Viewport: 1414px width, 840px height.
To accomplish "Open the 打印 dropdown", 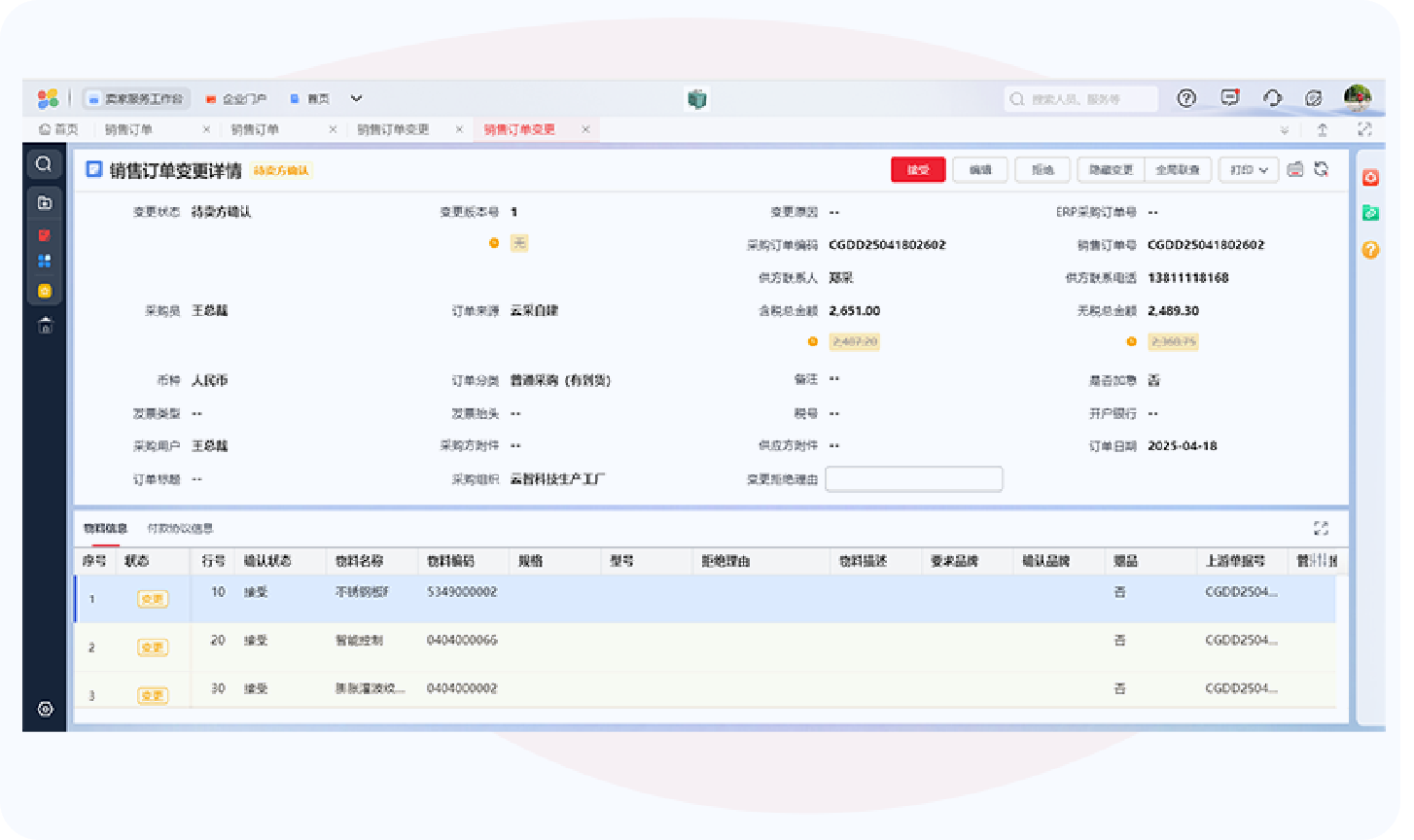I will [1249, 170].
